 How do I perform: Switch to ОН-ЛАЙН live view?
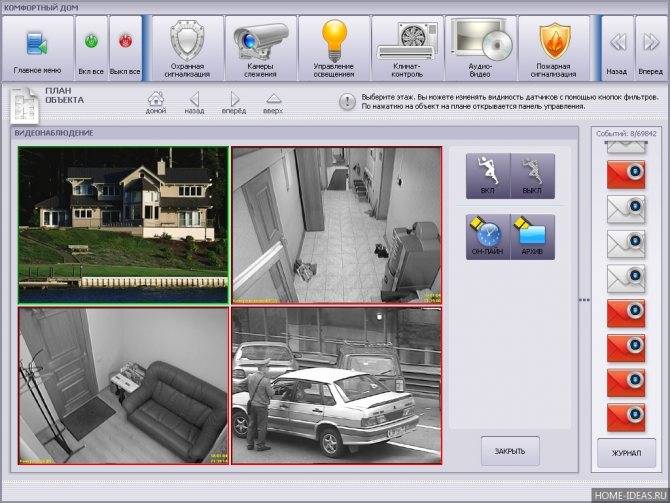click(x=487, y=237)
